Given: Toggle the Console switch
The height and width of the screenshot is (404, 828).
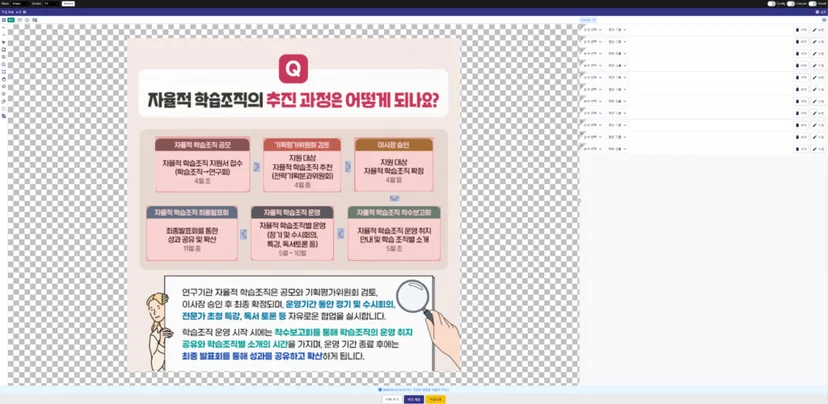Looking at the screenshot, I should pos(791,4).
